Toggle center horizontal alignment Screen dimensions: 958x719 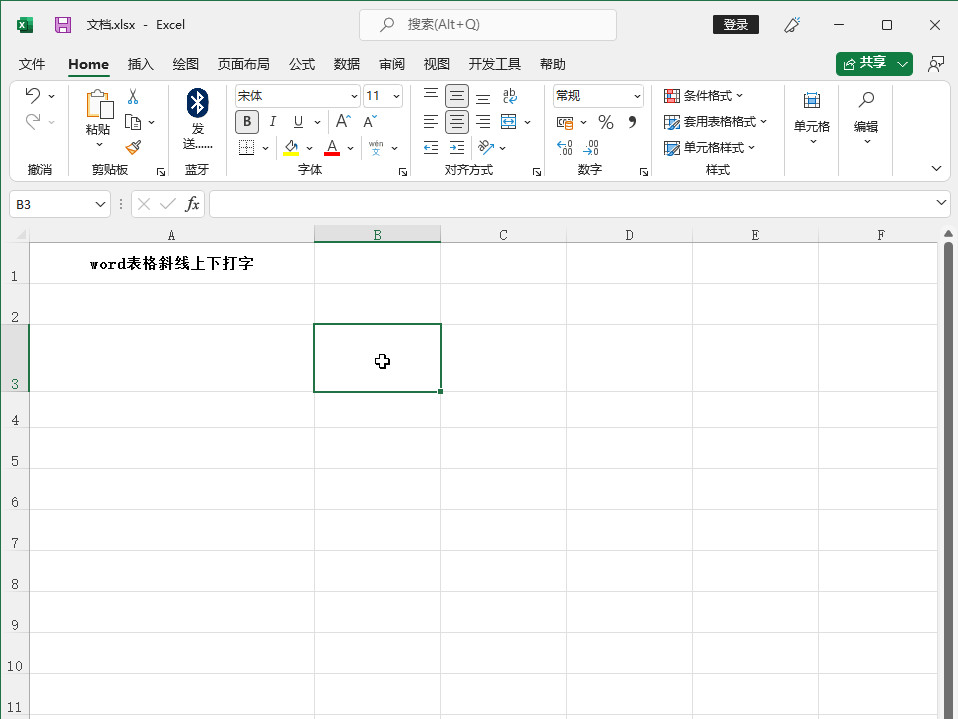(x=456, y=122)
